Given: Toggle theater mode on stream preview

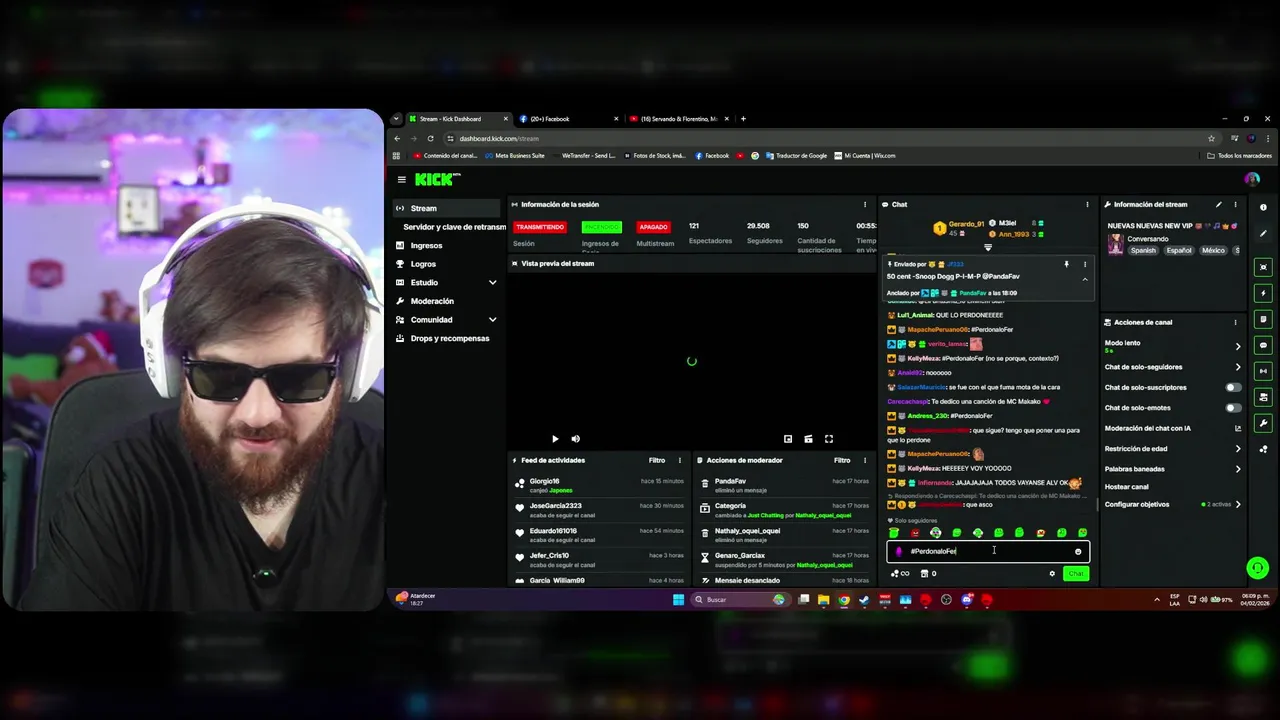Looking at the screenshot, I should point(808,439).
